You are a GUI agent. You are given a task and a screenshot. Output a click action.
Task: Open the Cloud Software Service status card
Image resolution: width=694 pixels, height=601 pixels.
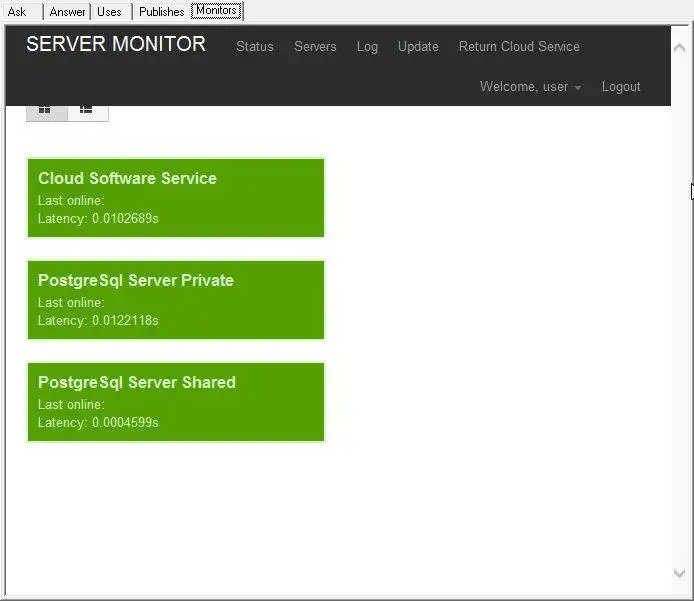click(176, 198)
